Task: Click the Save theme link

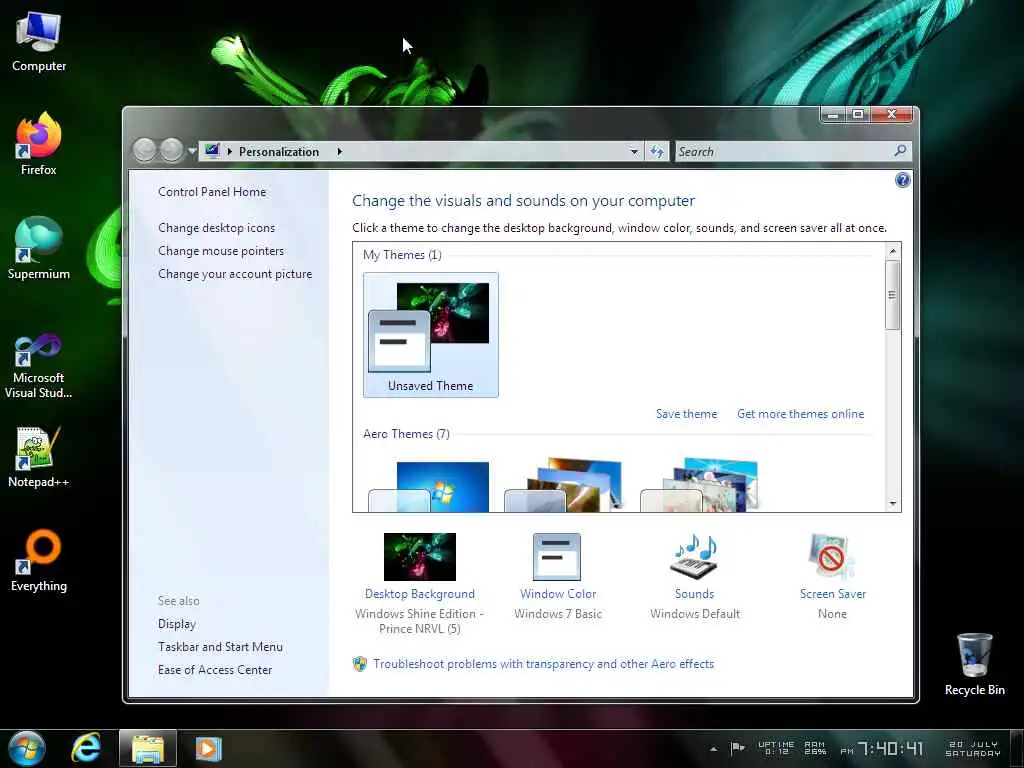Action: [x=686, y=414]
